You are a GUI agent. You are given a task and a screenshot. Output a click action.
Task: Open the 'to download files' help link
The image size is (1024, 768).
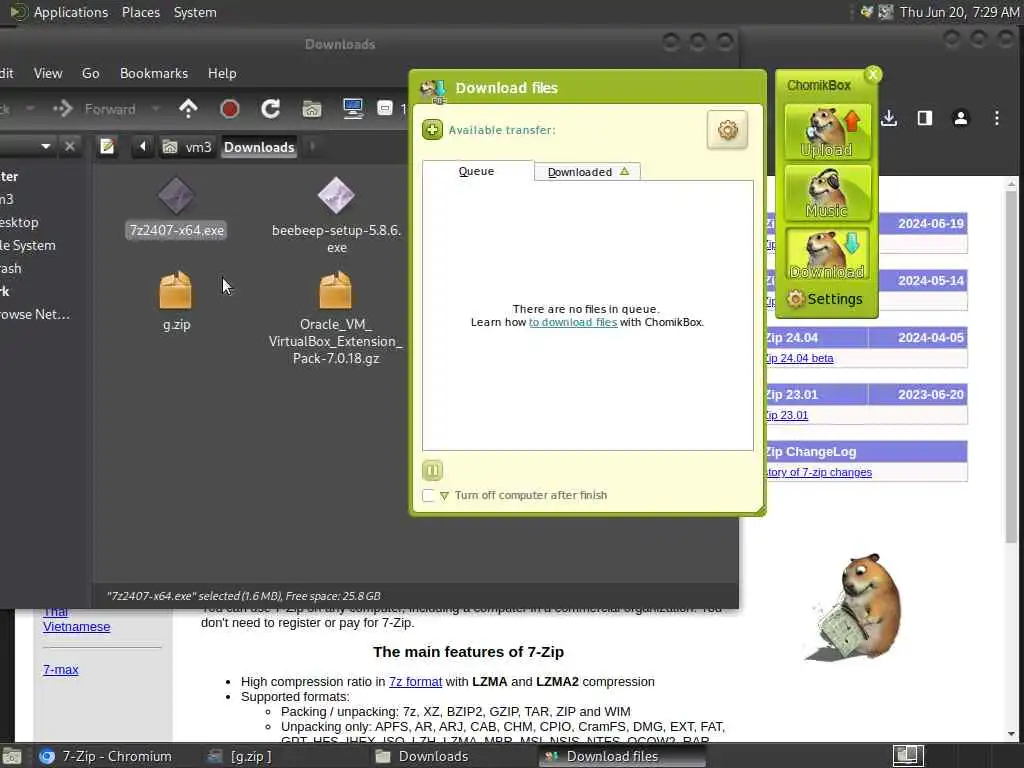573,322
